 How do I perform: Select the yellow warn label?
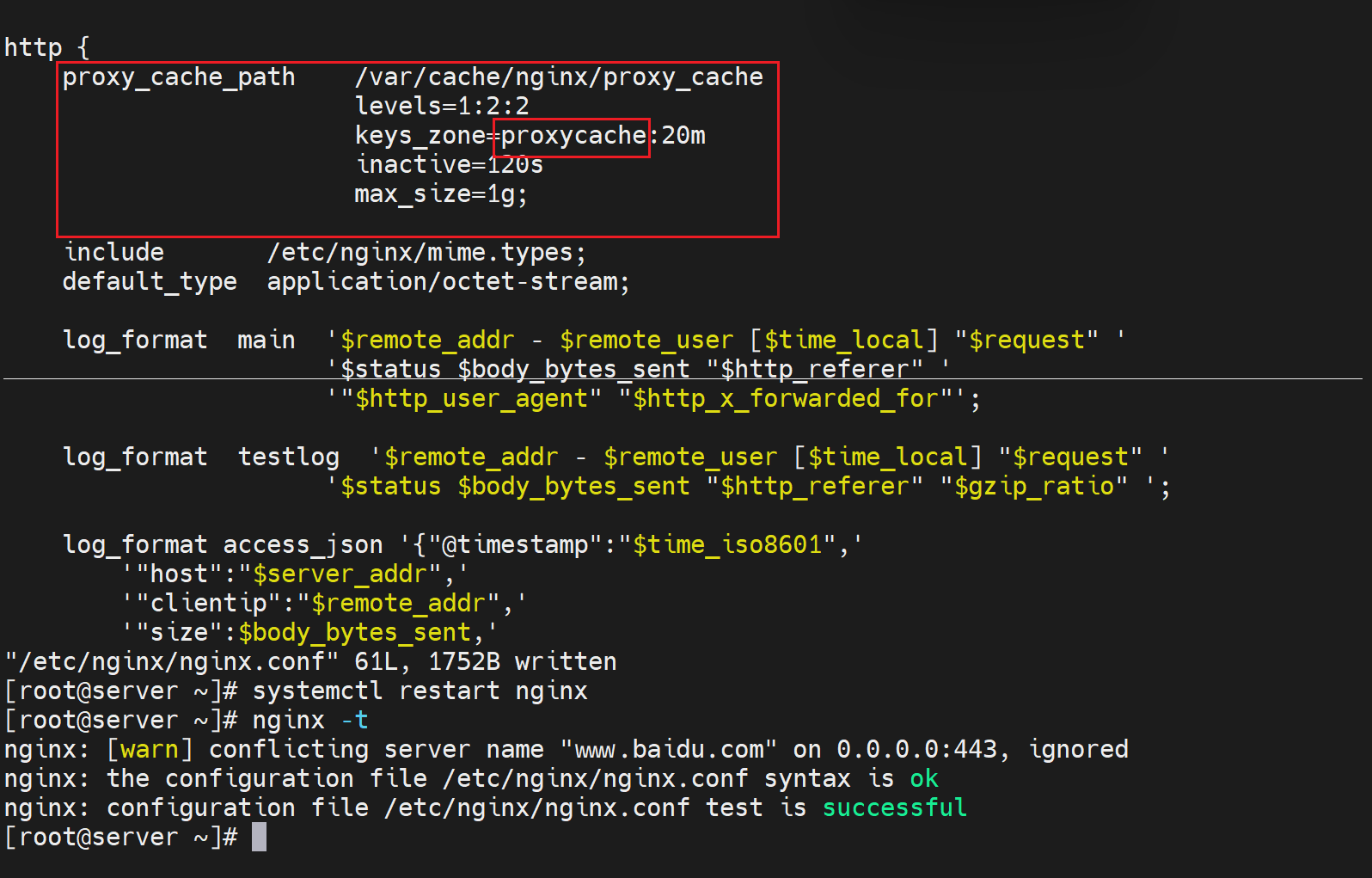pos(150,750)
